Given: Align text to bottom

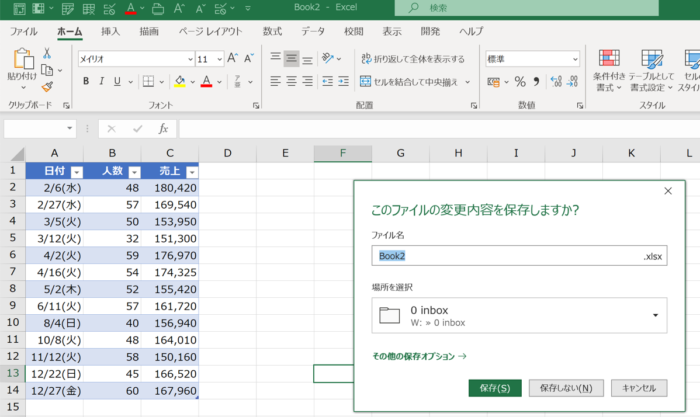Looking at the screenshot, I should coord(307,58).
